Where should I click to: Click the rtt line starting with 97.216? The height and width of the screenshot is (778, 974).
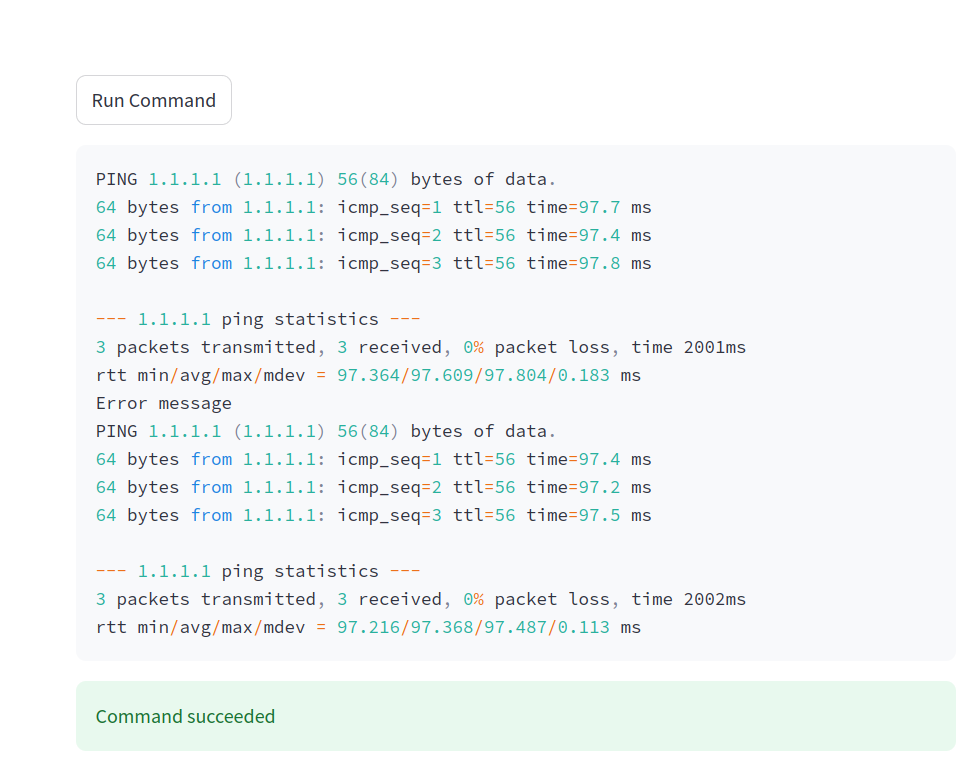point(368,628)
